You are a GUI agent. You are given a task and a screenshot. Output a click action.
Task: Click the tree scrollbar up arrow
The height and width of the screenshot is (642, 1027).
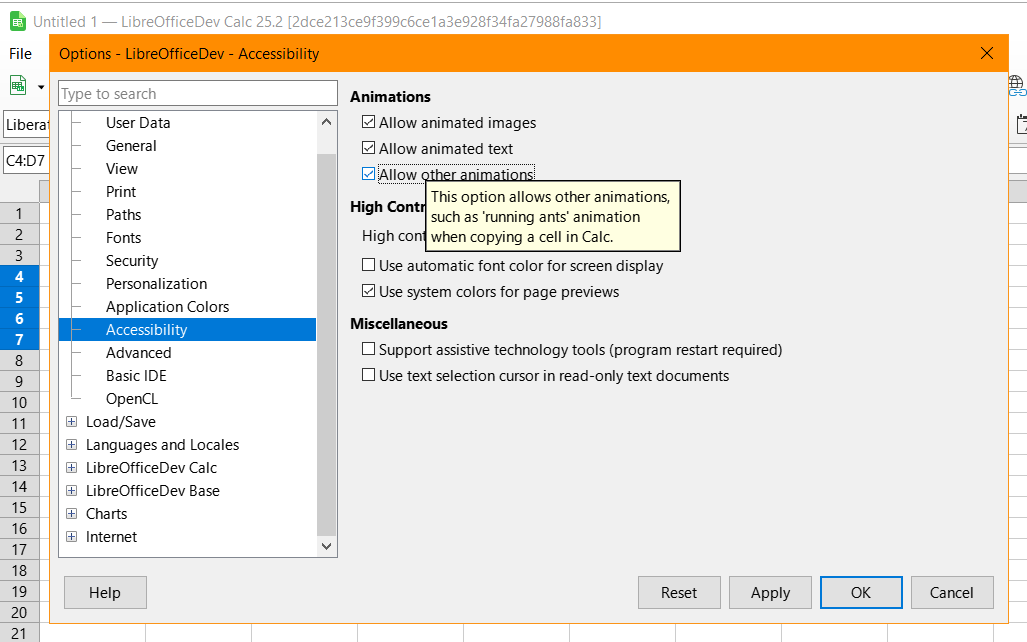point(327,122)
